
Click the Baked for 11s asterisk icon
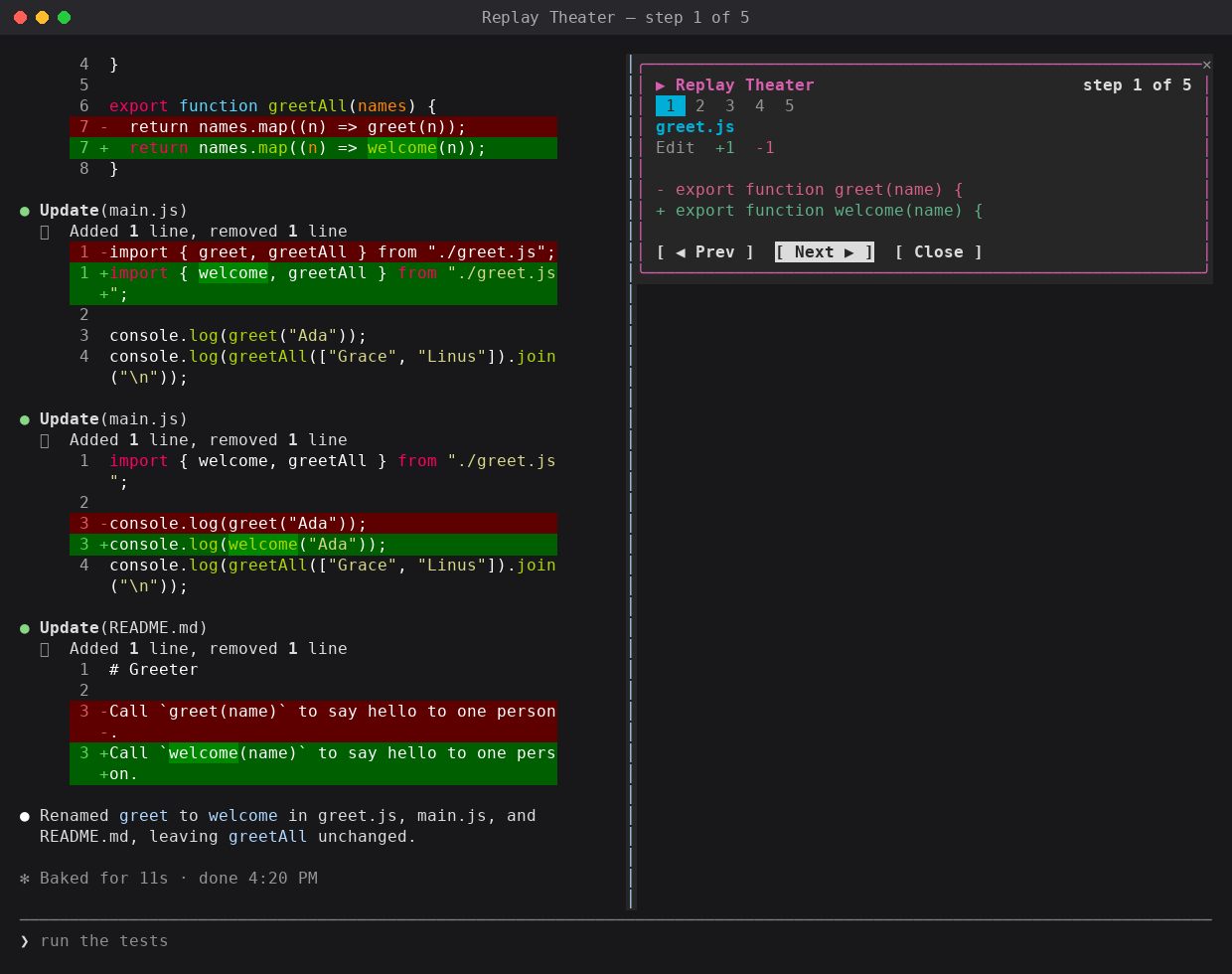(x=25, y=879)
